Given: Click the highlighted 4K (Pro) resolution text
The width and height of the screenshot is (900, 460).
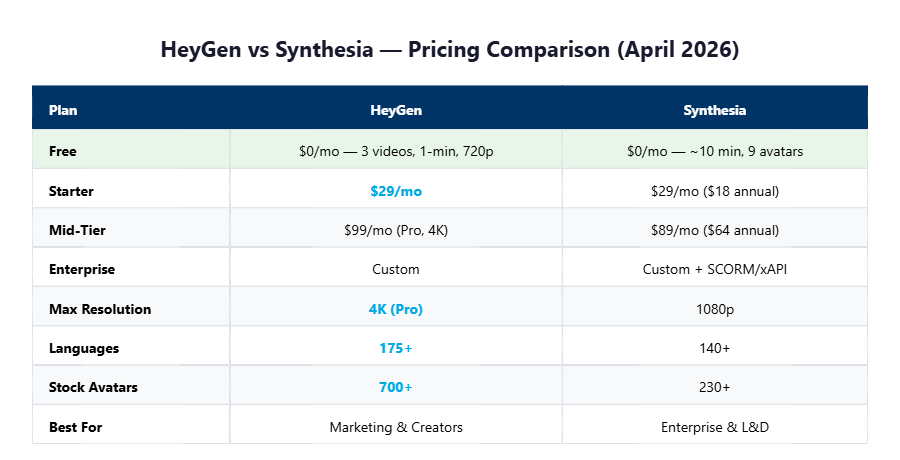Looking at the screenshot, I should click(x=396, y=309).
